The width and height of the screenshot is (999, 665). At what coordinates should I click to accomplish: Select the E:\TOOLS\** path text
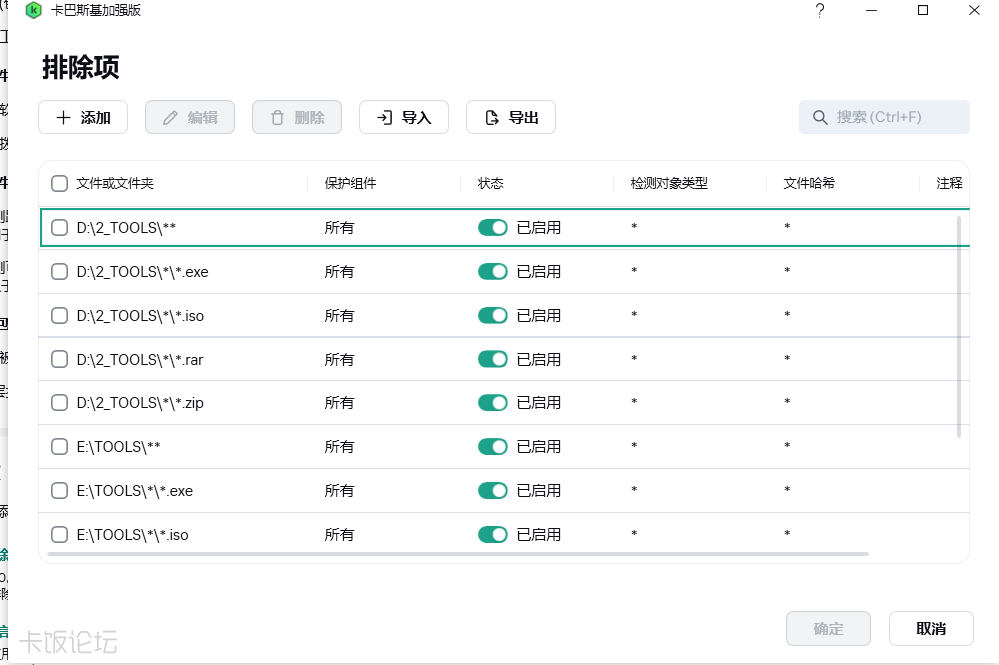[119, 447]
